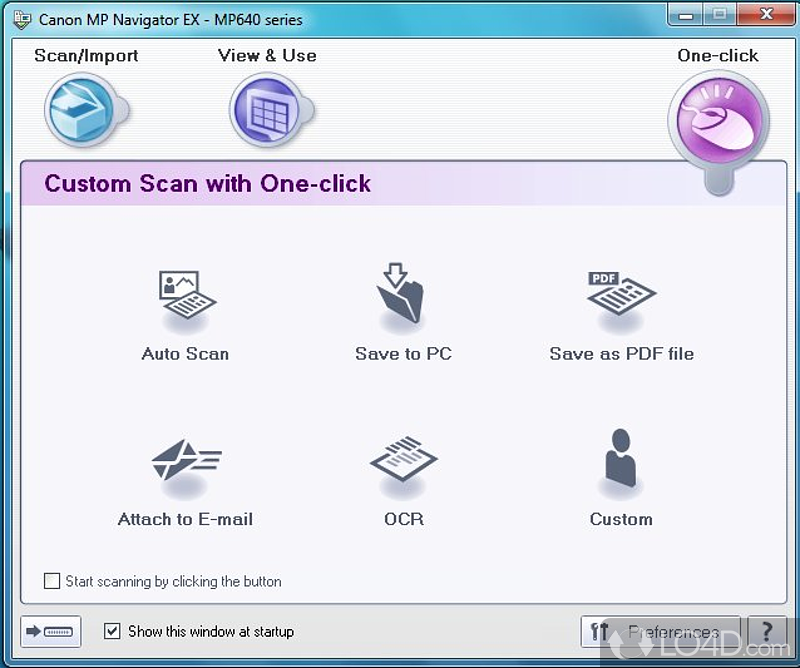Click the View & Use tab label

(267, 55)
